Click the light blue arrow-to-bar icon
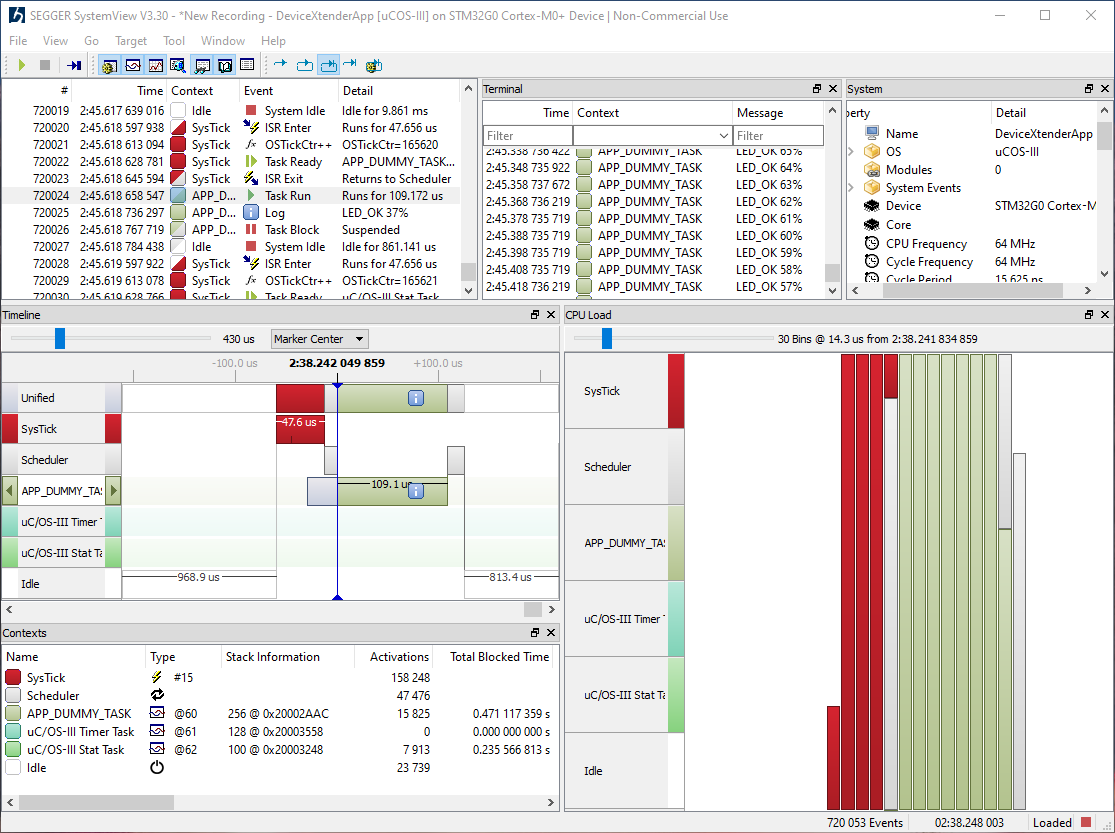This screenshot has width=1115, height=833. [350, 65]
